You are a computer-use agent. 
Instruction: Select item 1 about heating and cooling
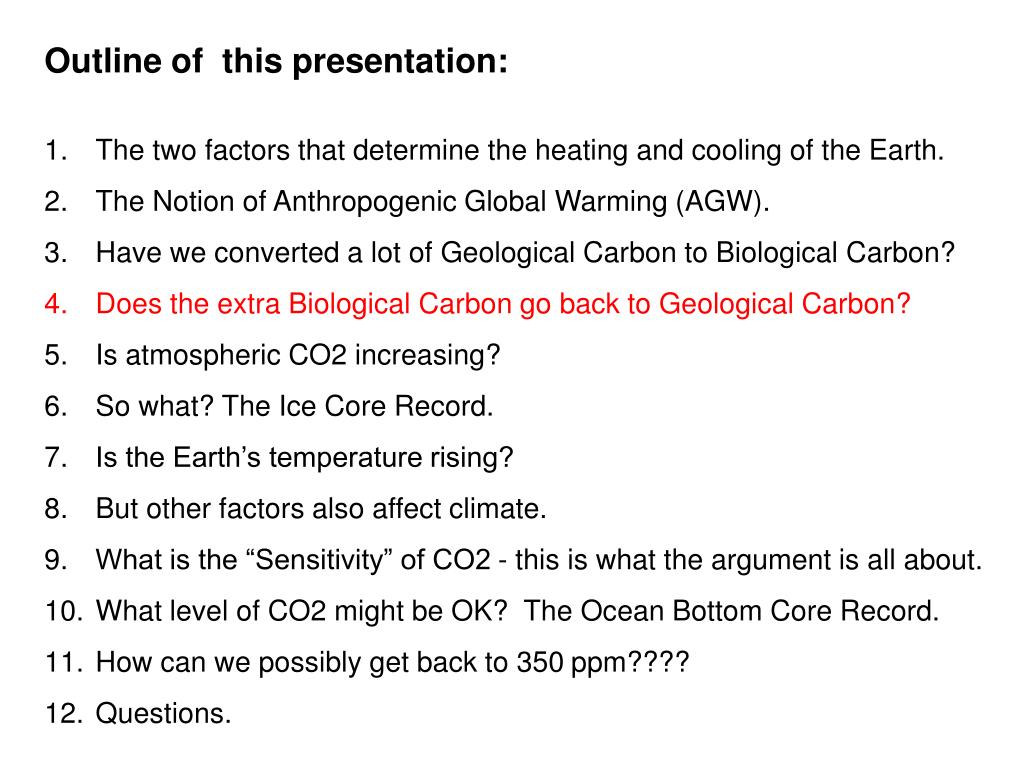pos(520,151)
